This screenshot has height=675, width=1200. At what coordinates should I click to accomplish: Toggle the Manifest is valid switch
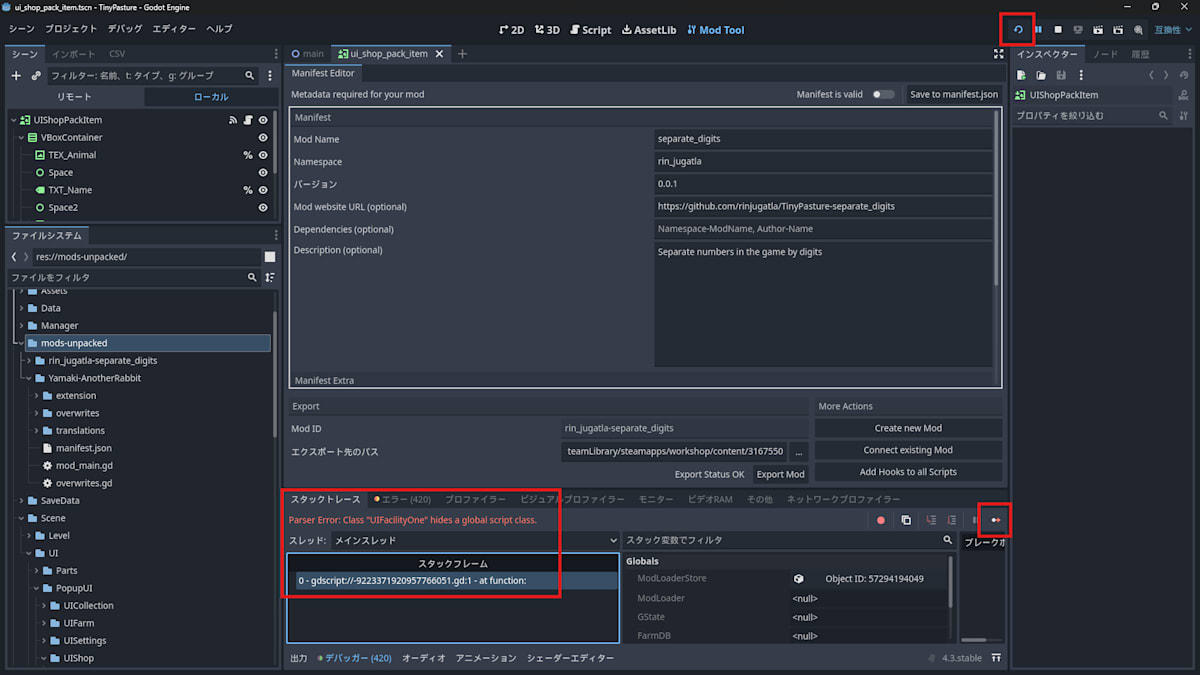[883, 94]
